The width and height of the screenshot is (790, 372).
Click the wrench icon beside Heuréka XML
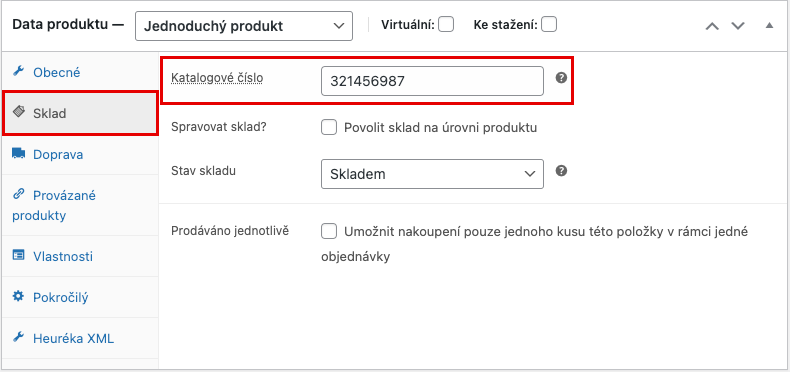[x=18, y=337]
